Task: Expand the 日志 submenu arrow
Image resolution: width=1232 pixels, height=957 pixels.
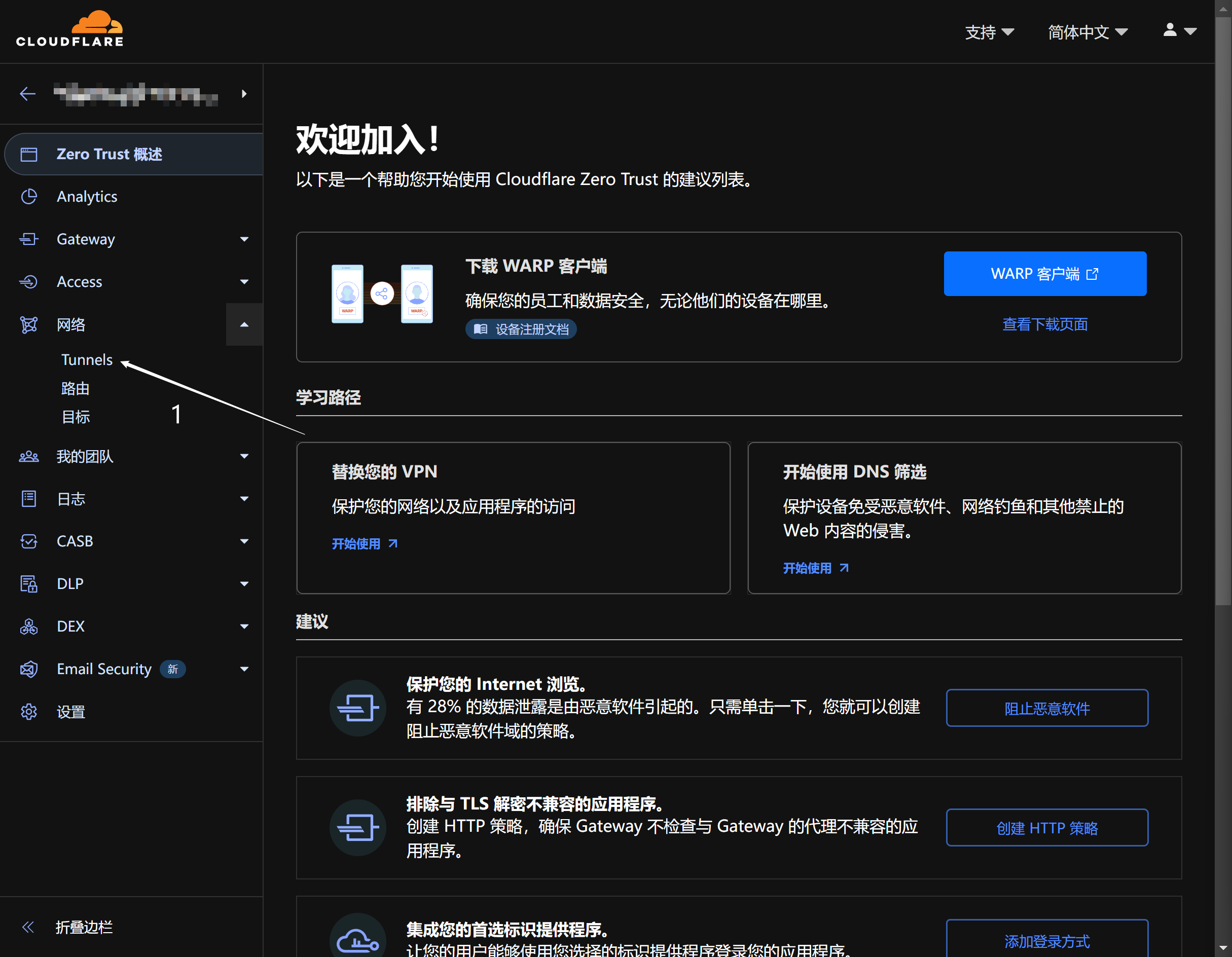Action: (x=244, y=498)
